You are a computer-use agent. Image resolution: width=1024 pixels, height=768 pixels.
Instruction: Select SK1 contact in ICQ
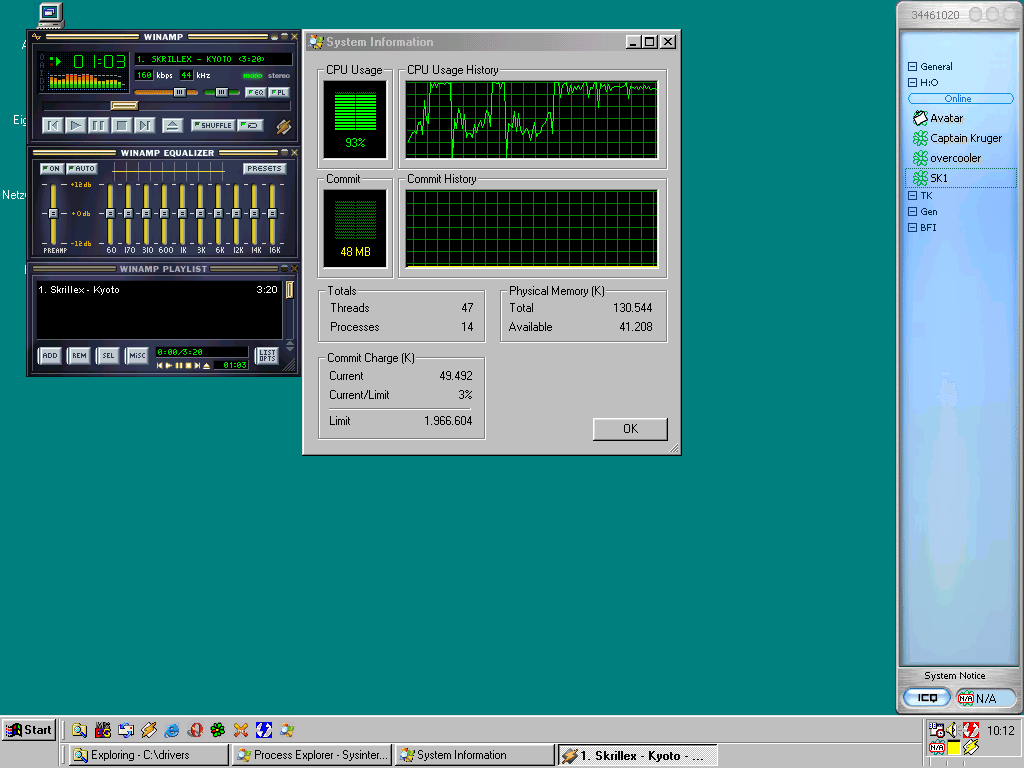(x=960, y=178)
